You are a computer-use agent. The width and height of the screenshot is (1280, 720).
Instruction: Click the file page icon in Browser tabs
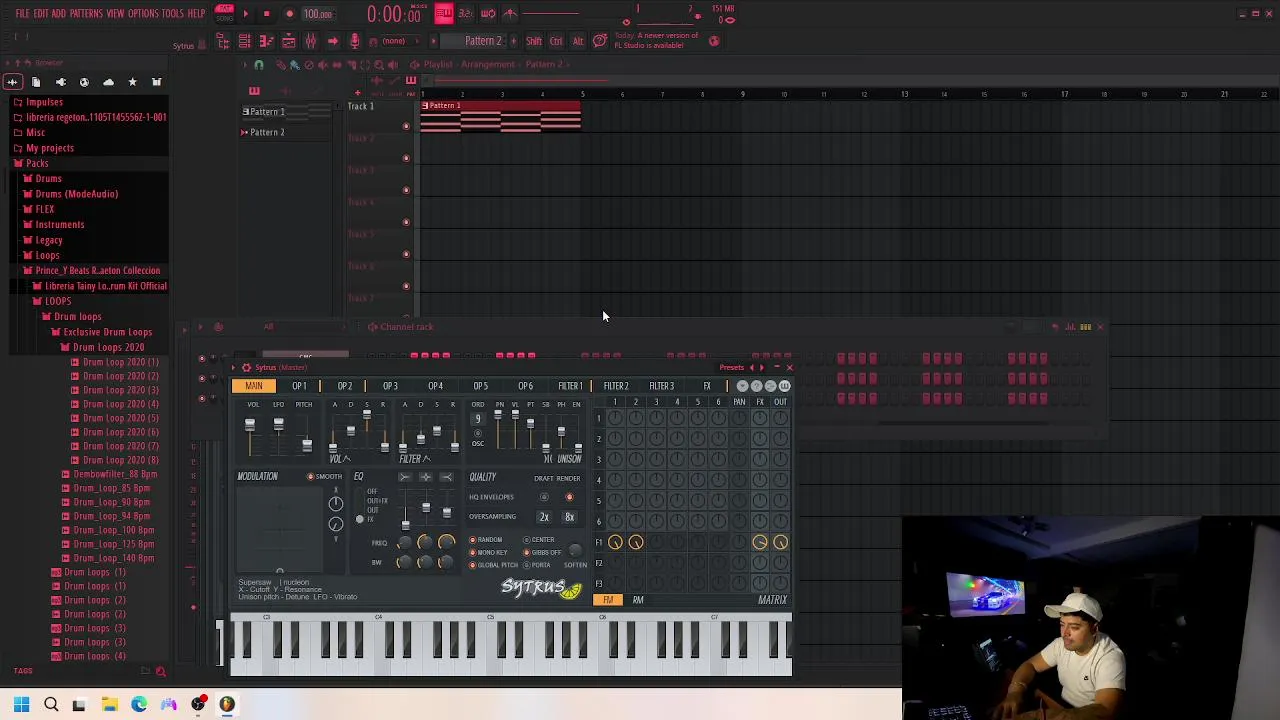pyautogui.click(x=36, y=82)
